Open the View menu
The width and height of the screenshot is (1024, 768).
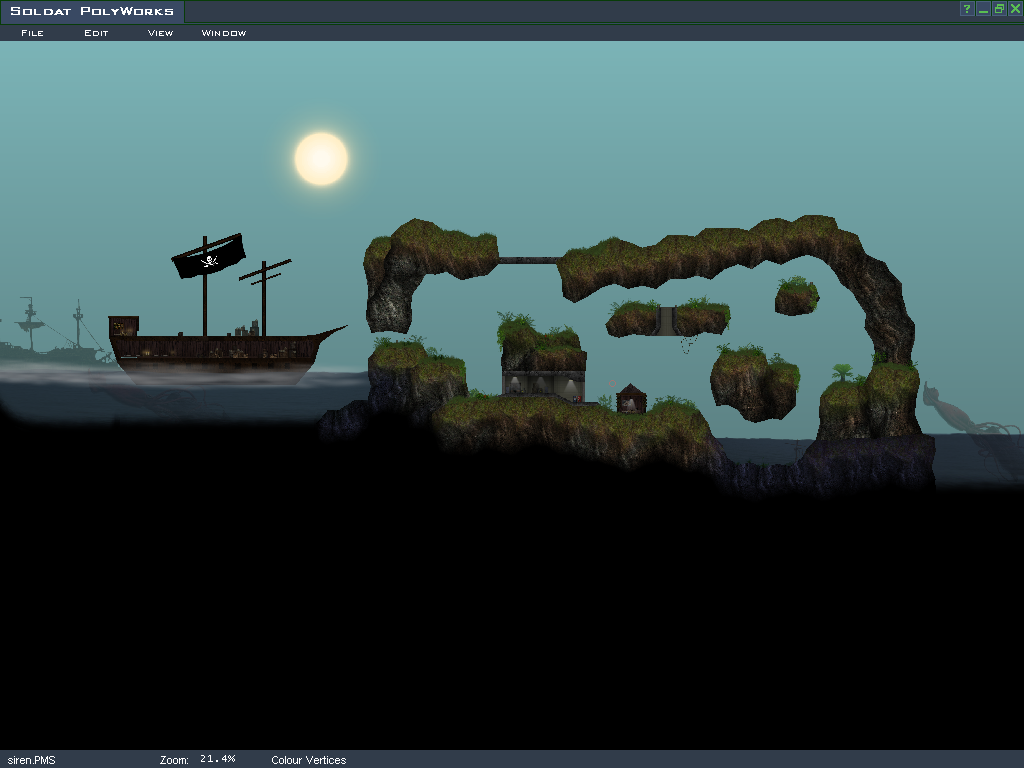pyautogui.click(x=160, y=33)
